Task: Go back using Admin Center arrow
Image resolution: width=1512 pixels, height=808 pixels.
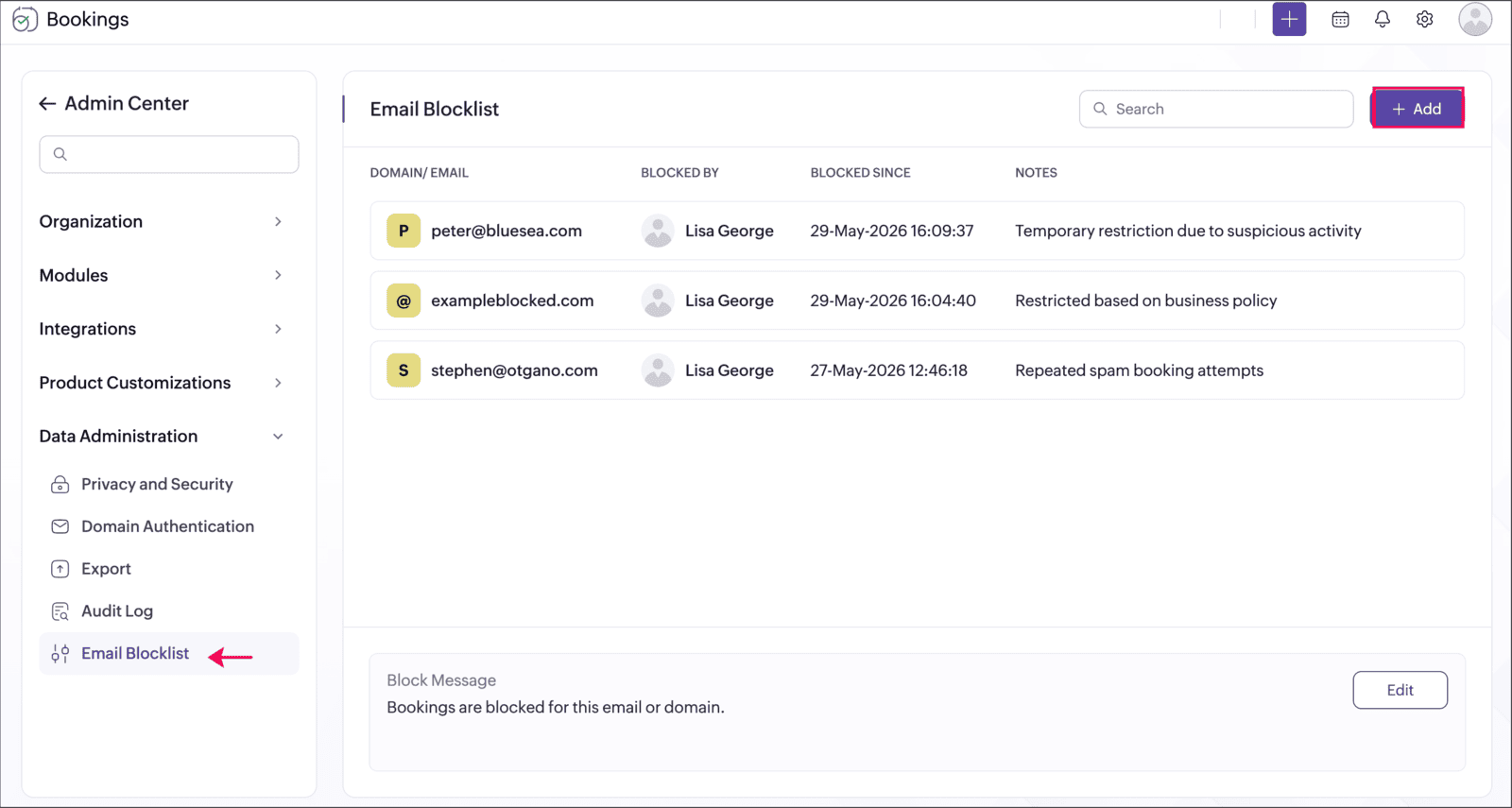Action: click(47, 104)
